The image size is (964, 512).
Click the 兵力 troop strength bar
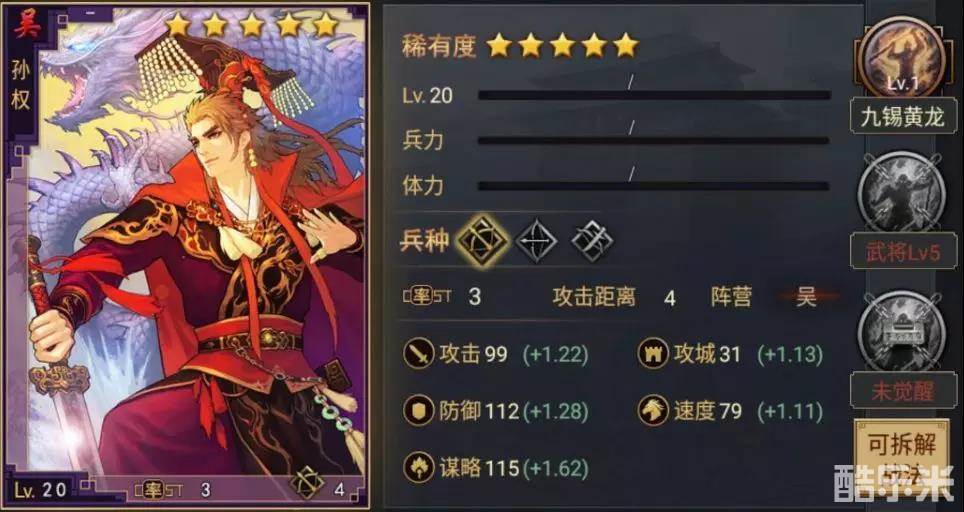[654, 140]
